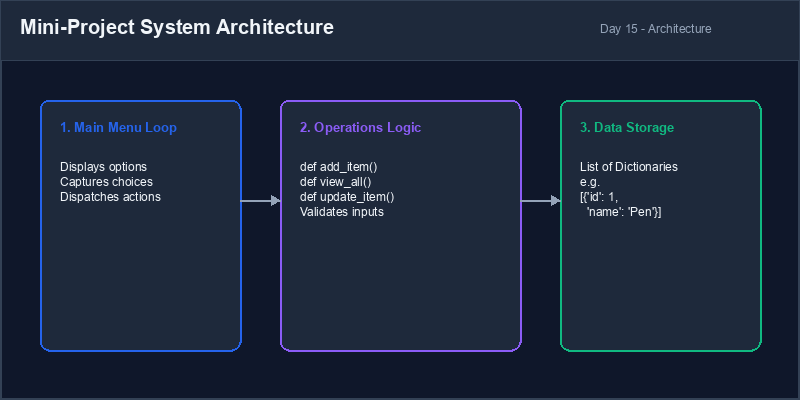Click the def add_item() line
800x400 pixels.
coord(338,167)
